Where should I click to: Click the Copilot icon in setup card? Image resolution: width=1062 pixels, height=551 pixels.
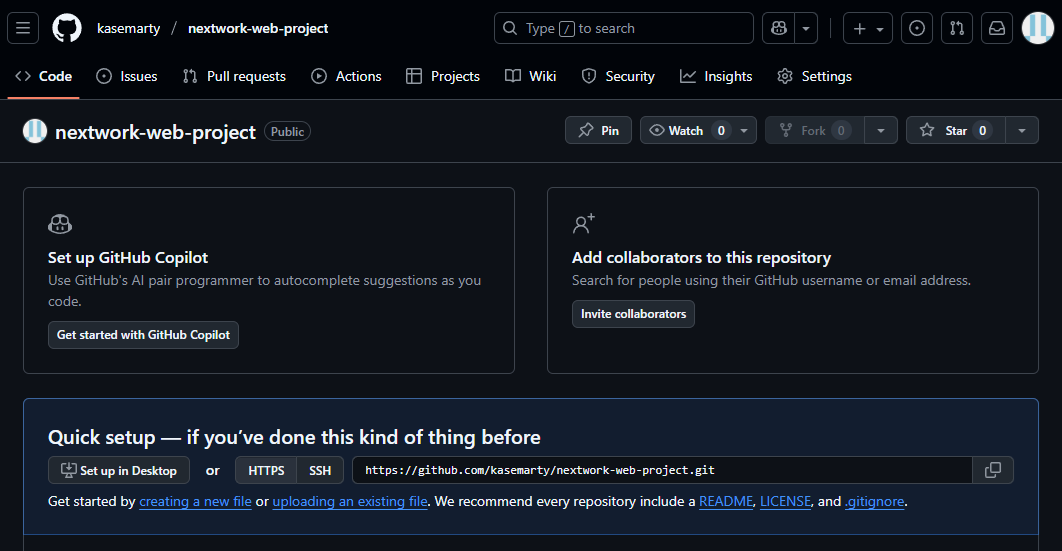tap(60, 224)
